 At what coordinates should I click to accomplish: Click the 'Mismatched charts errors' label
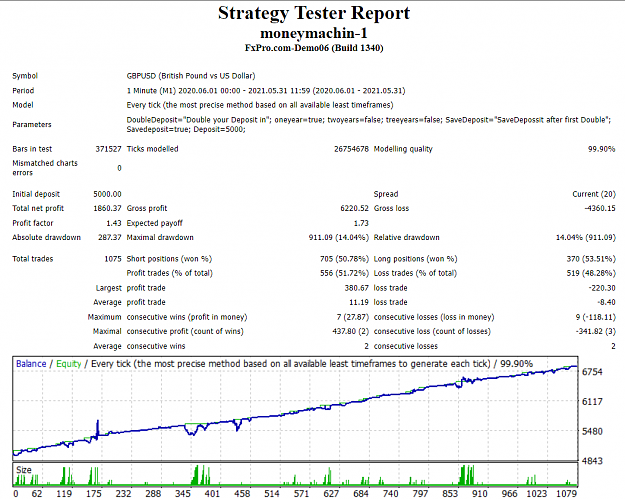45,168
